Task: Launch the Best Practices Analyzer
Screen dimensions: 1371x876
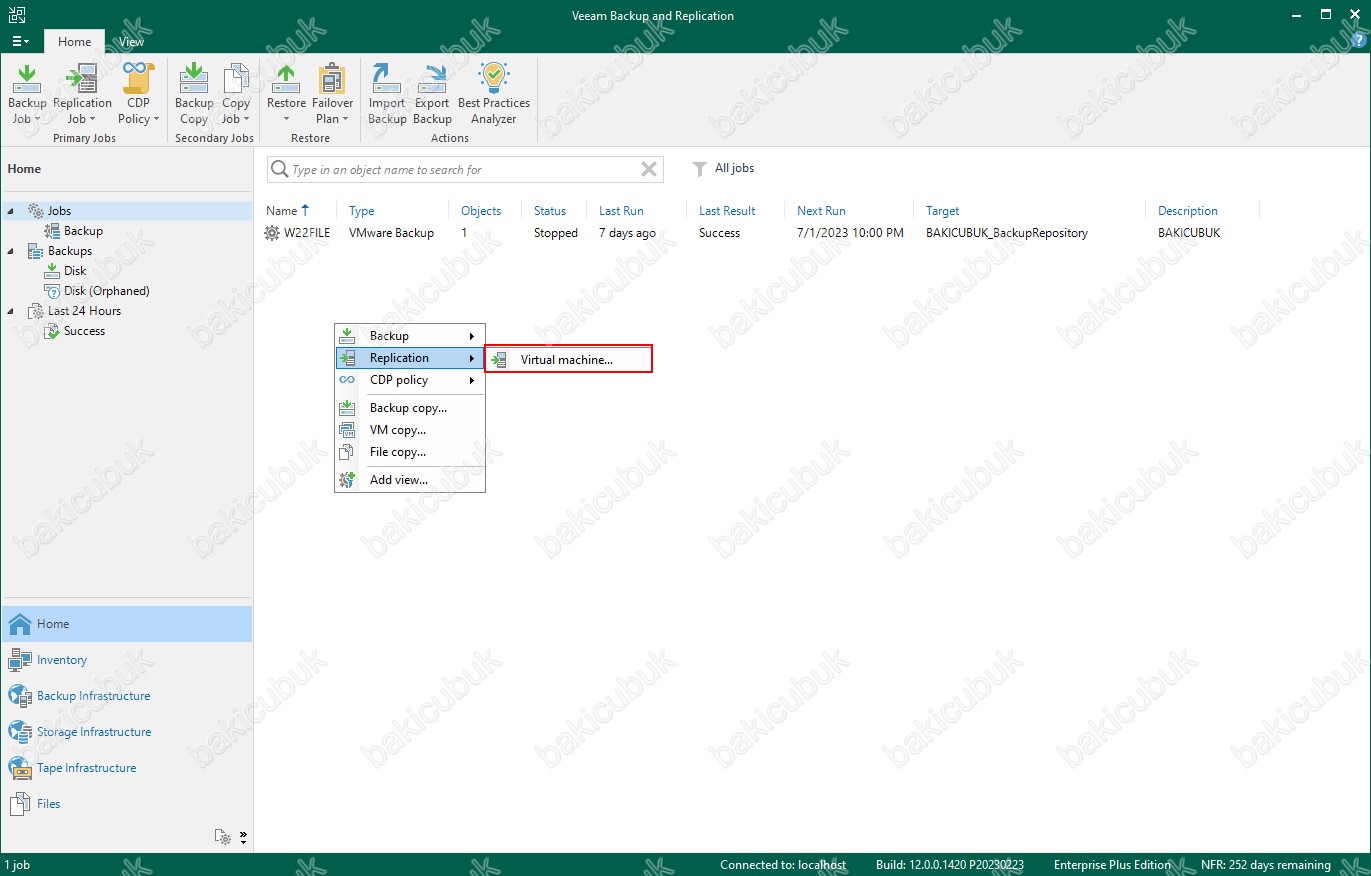Action: [x=494, y=94]
